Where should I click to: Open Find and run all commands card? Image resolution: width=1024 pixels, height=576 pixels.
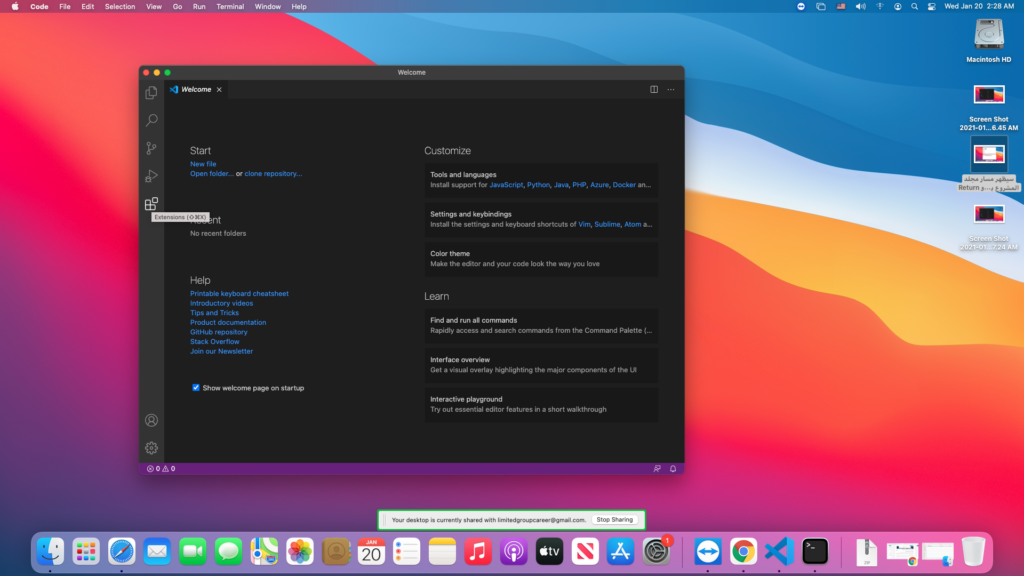541,325
